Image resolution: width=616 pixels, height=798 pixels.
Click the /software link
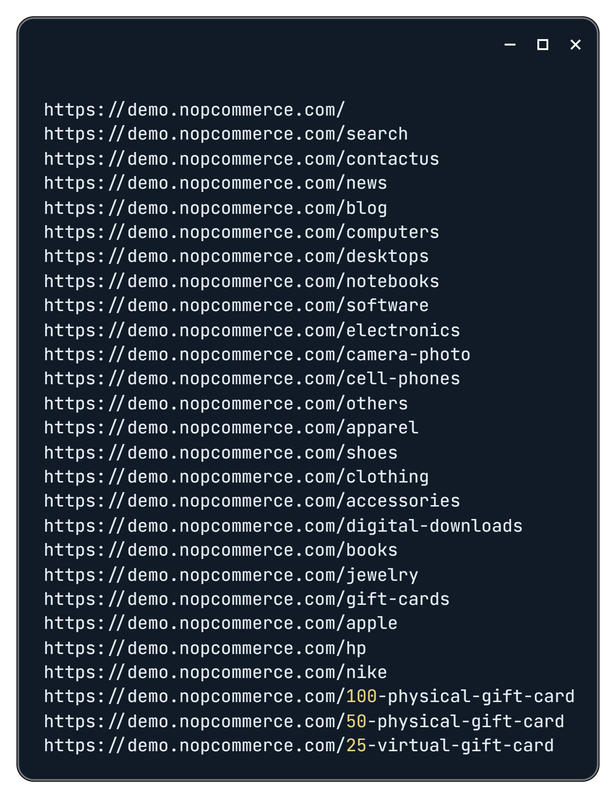pos(236,305)
